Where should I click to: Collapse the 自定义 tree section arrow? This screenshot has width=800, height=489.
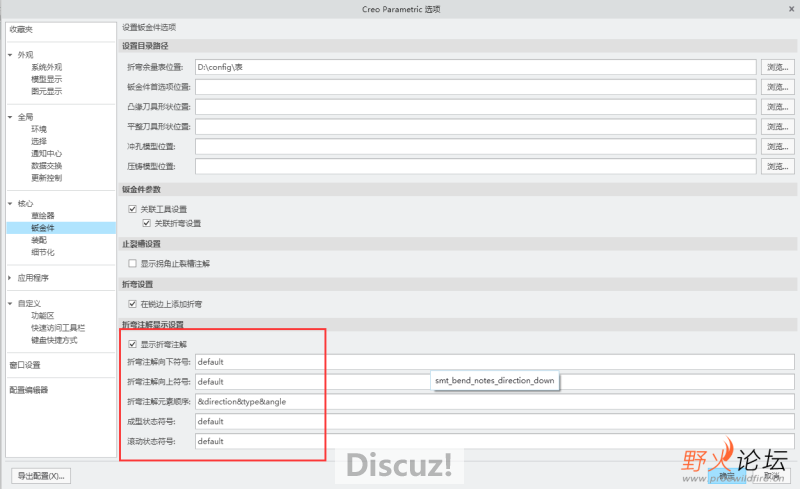10,303
